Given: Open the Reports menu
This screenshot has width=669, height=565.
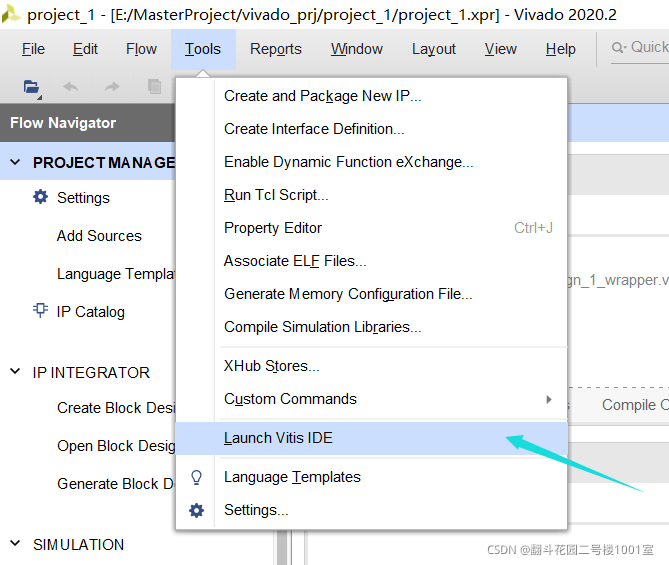Looking at the screenshot, I should 276,49.
